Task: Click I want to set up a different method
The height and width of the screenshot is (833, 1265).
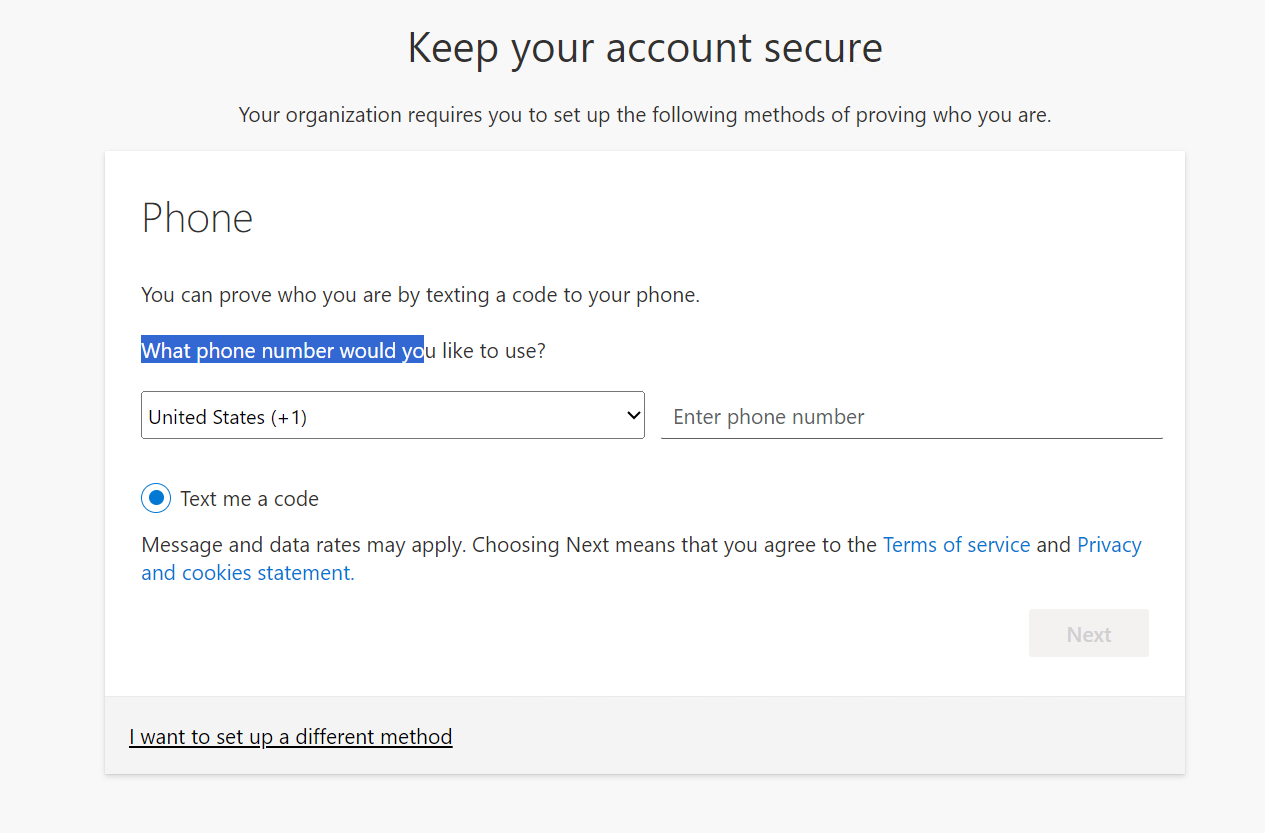Action: coord(290,737)
